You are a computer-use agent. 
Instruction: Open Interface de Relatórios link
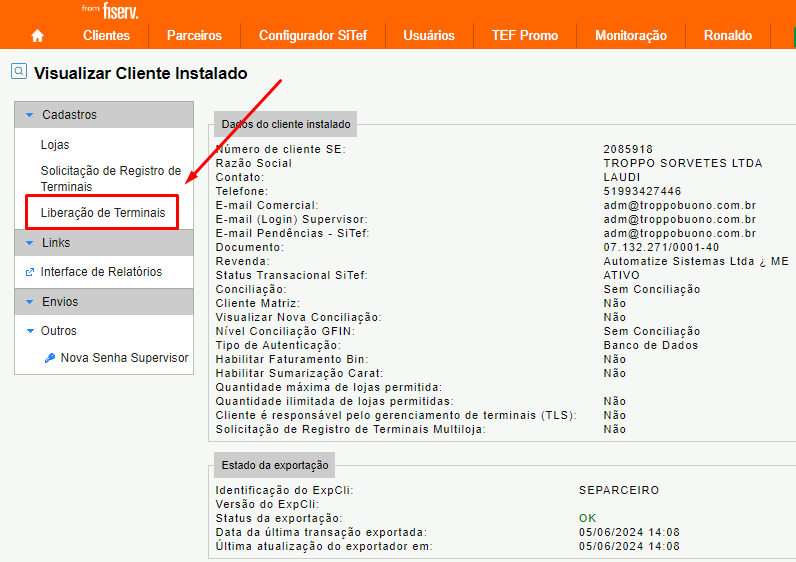coord(101,272)
